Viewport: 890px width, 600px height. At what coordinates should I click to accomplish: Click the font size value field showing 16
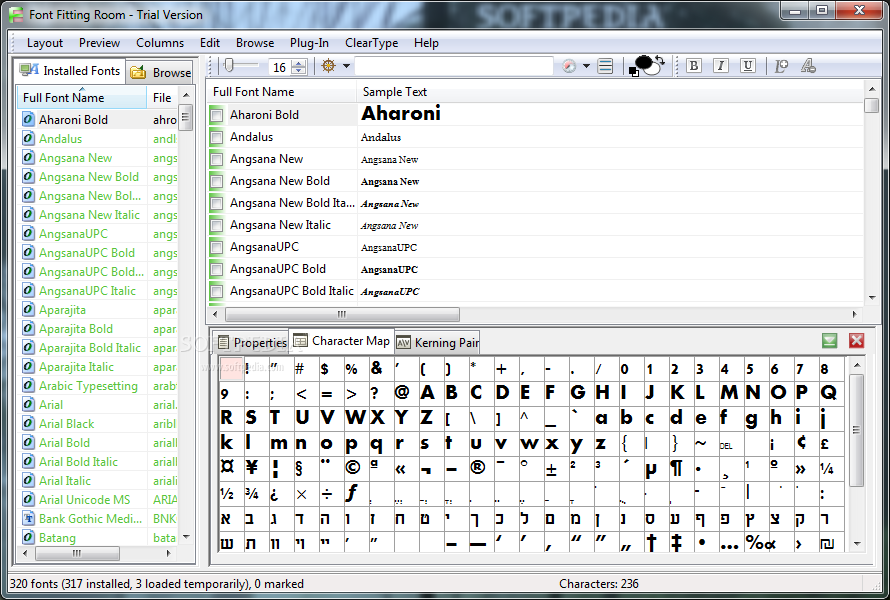280,67
